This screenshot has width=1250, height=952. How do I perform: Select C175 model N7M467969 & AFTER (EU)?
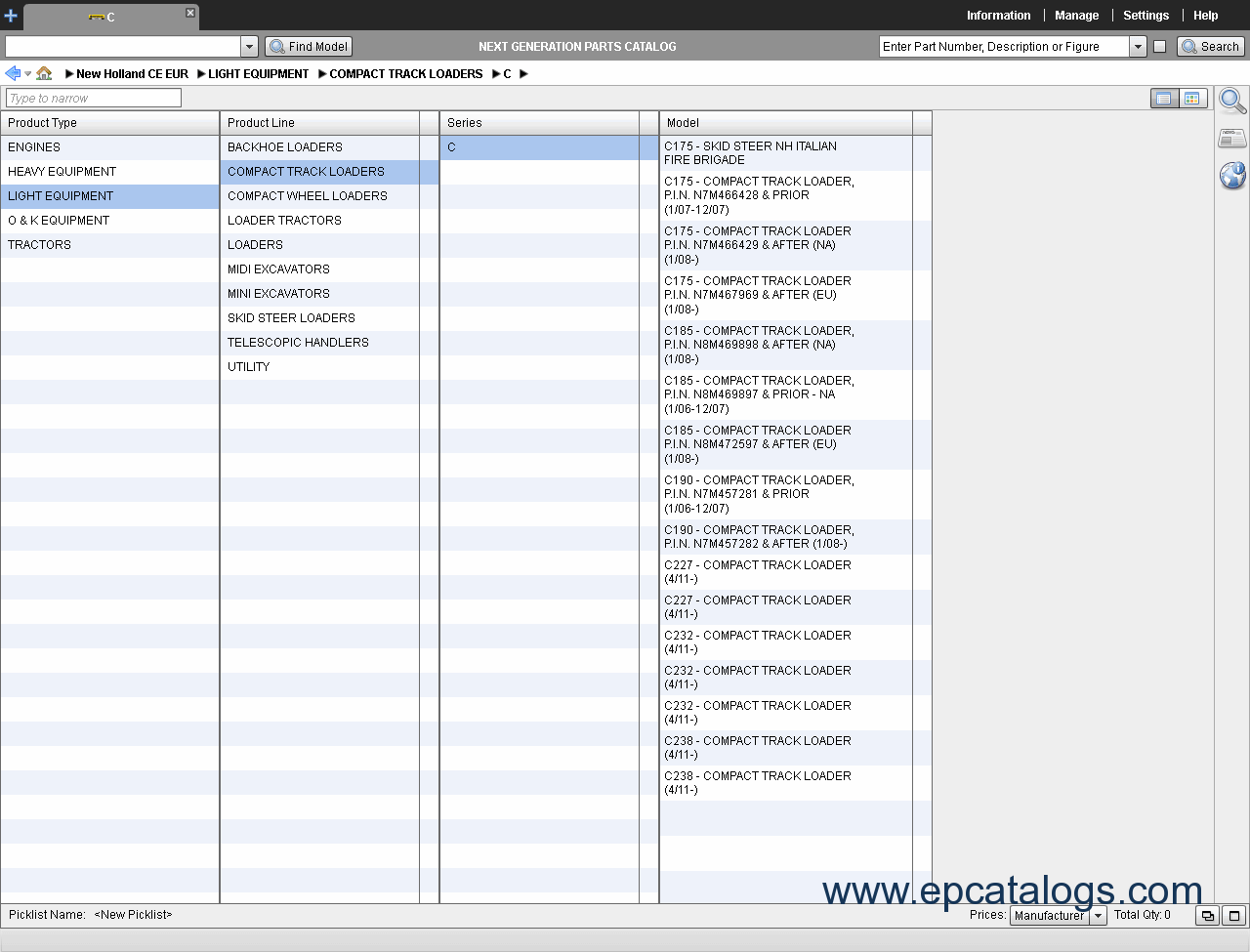[796, 295]
